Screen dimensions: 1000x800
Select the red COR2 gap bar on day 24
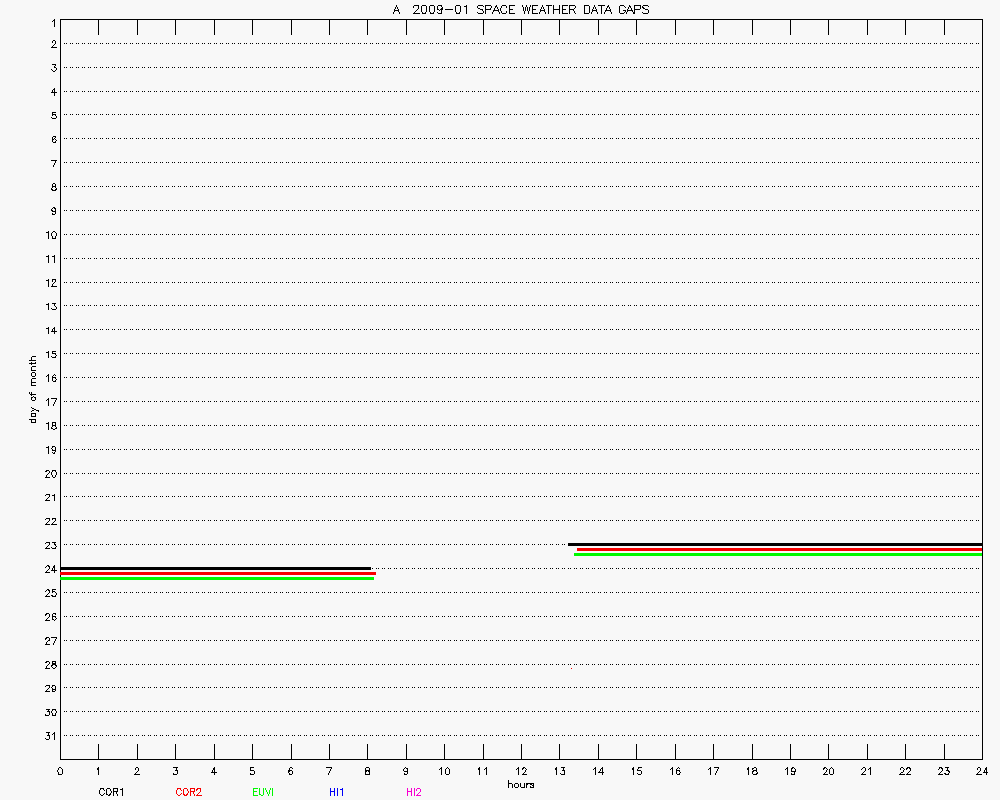[218, 573]
